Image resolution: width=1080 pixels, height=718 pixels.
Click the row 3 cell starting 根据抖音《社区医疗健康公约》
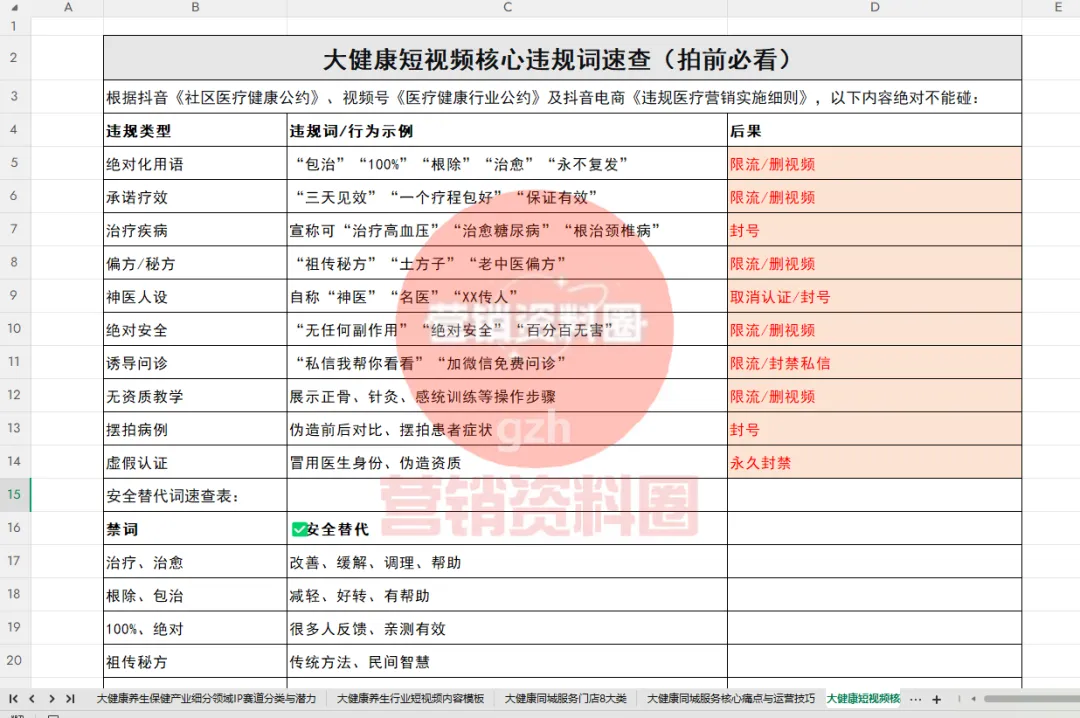click(562, 97)
